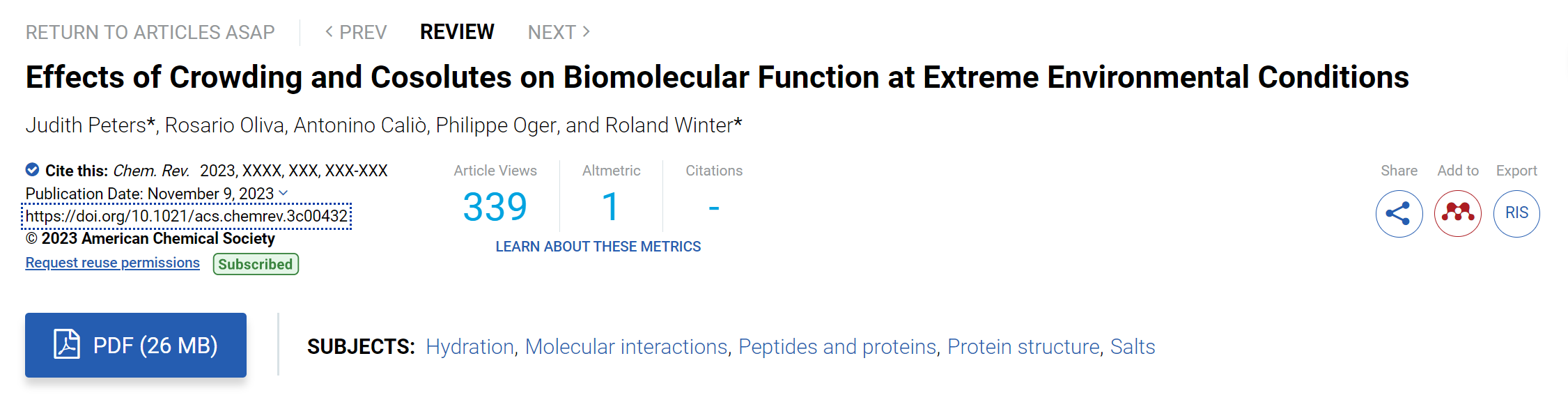Download the PDF (26 MB)

(x=136, y=345)
